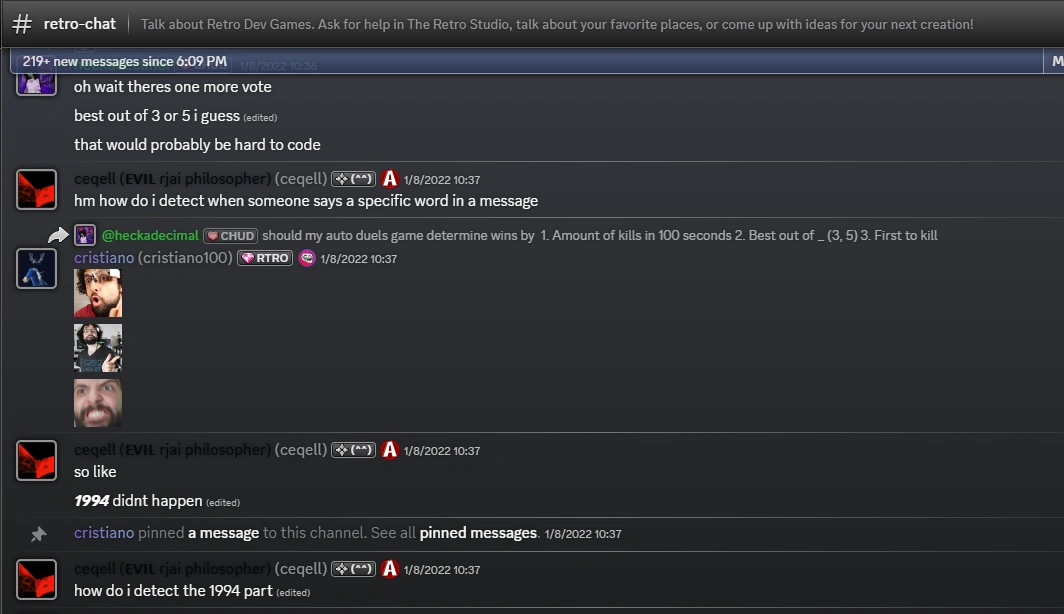Click the pink role icon after the RTRO tag
1064x614 pixels.
307,258
